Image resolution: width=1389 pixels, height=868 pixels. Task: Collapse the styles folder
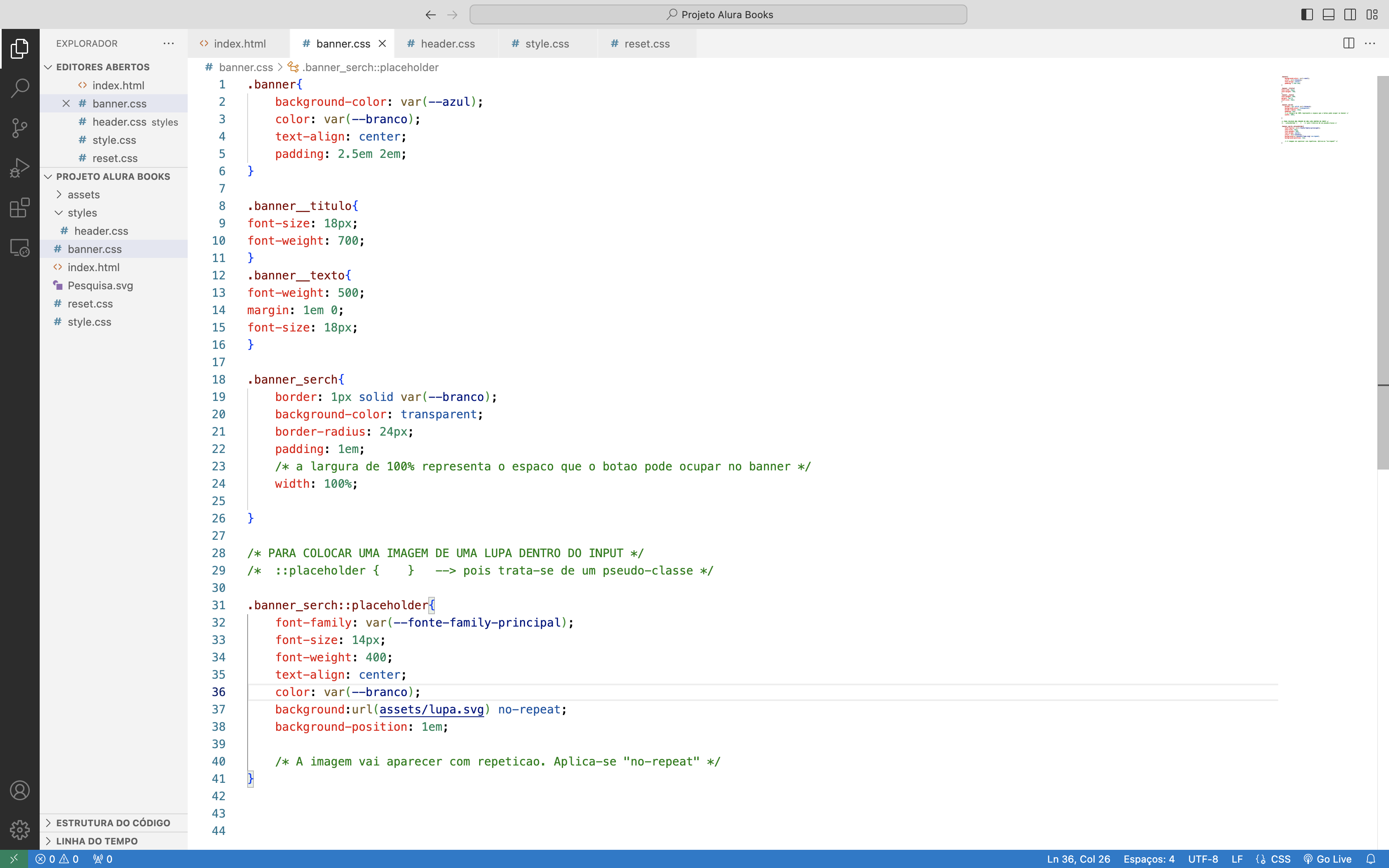click(x=114, y=213)
